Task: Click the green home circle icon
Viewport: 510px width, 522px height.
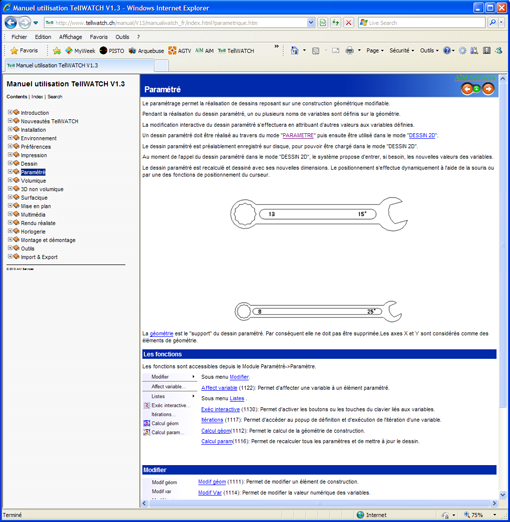Action: [477, 89]
